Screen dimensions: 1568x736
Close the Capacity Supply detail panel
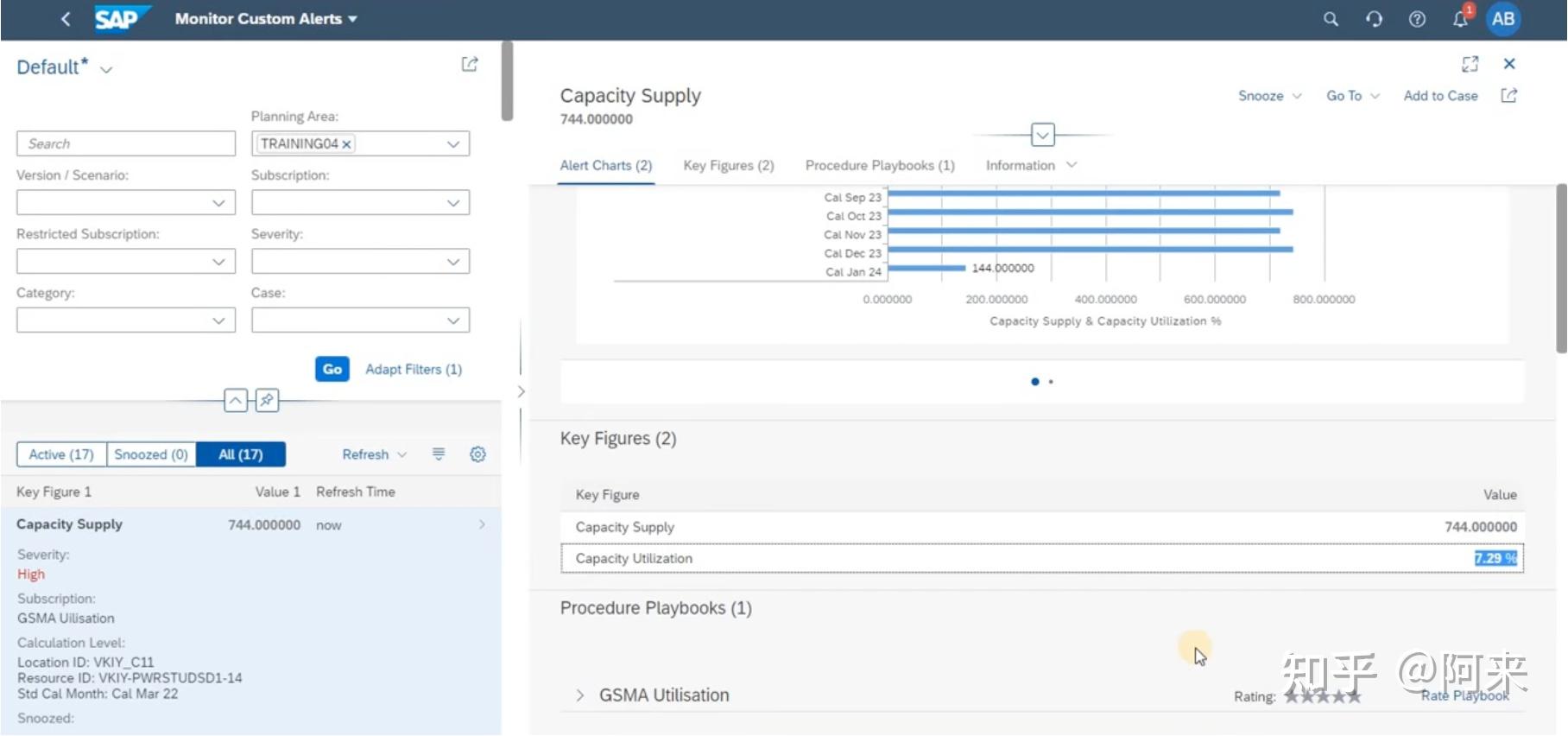tap(1509, 64)
